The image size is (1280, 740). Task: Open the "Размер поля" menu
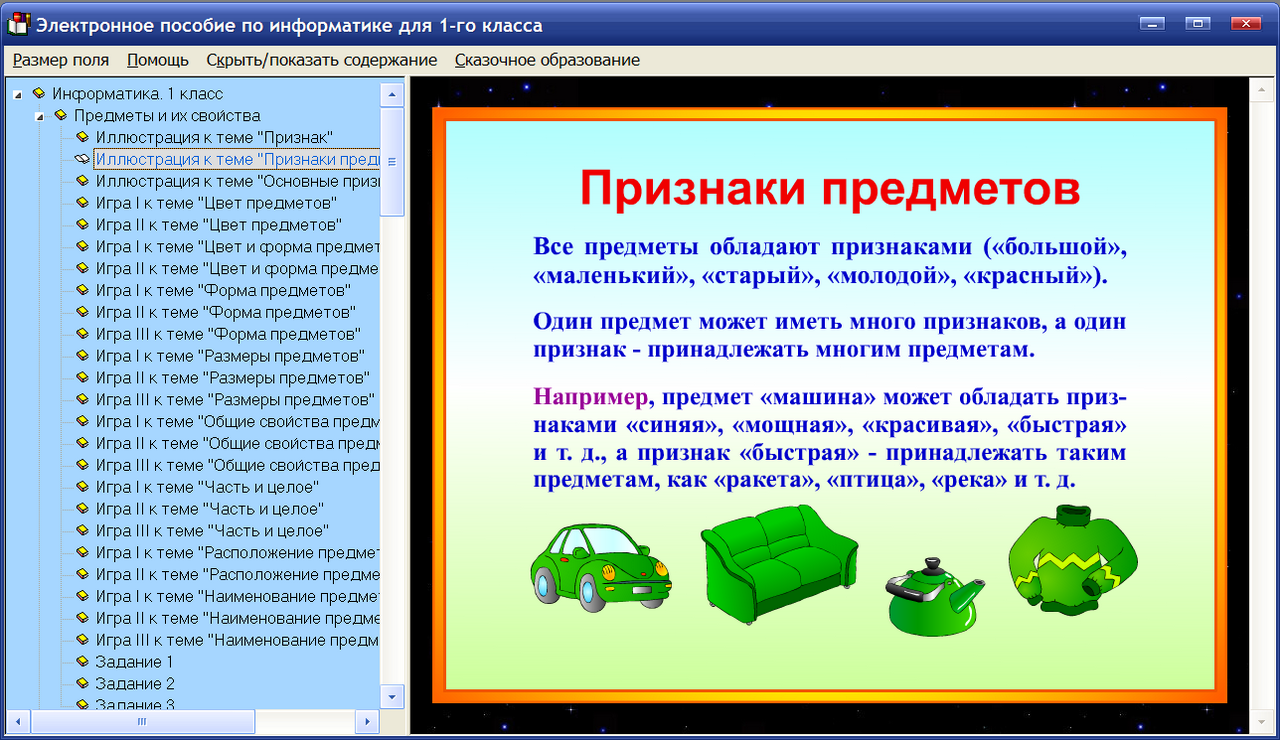click(x=60, y=60)
